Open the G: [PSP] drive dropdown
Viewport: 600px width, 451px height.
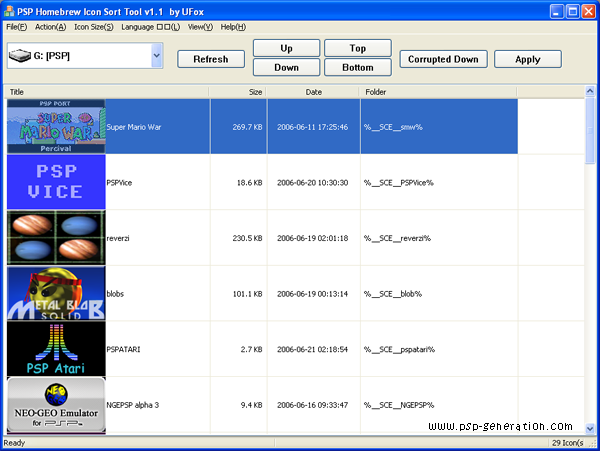click(x=157, y=56)
